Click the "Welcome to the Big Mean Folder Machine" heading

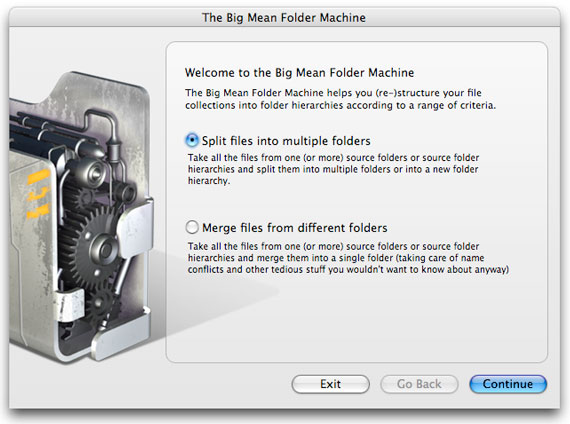300,73
